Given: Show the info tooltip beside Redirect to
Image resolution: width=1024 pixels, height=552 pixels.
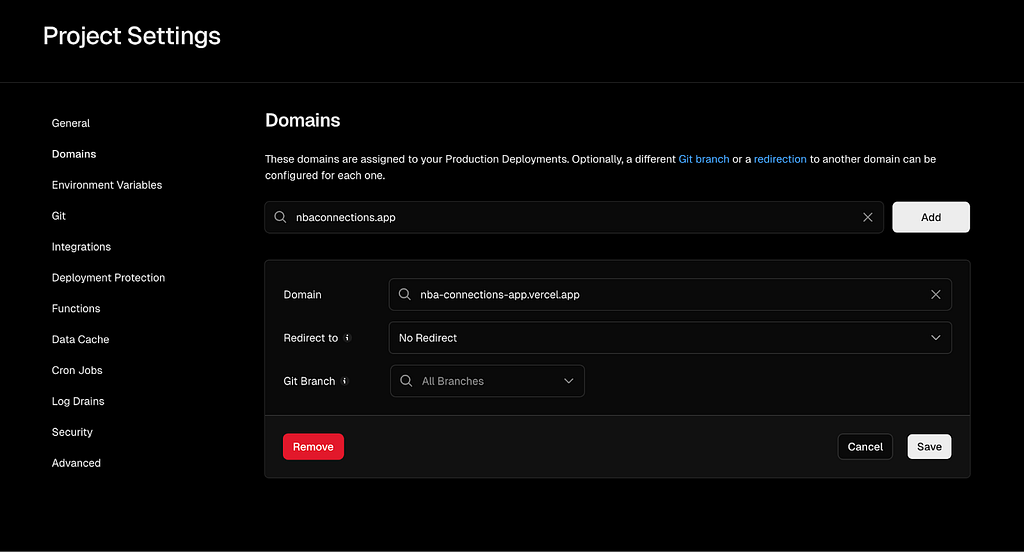Looking at the screenshot, I should tap(347, 338).
